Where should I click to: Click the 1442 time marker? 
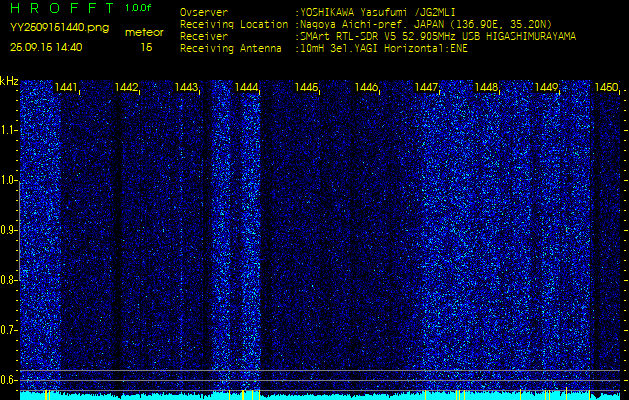pyautogui.click(x=126, y=87)
